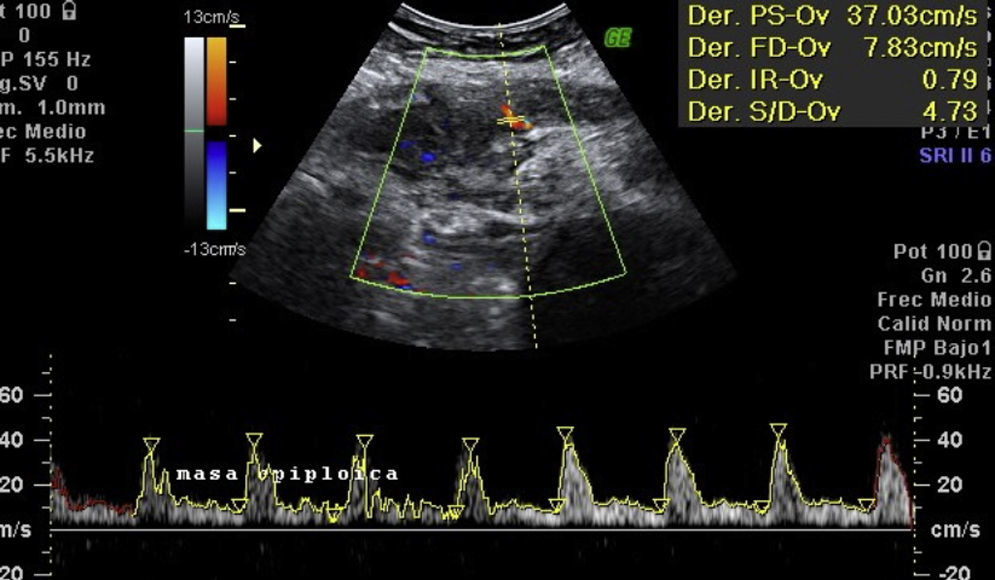
Task: Select the Doppler sample volume gate cursor
Action: tap(512, 121)
